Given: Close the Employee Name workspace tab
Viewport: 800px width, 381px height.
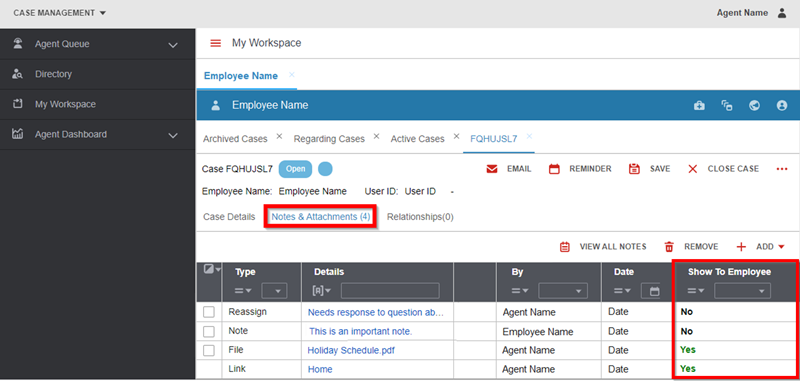Looking at the screenshot, I should [292, 74].
